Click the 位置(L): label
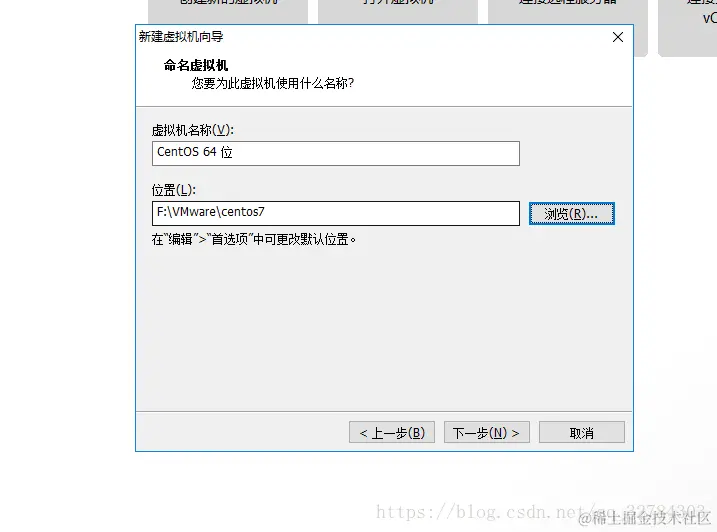This screenshot has width=717, height=532. coord(174,190)
